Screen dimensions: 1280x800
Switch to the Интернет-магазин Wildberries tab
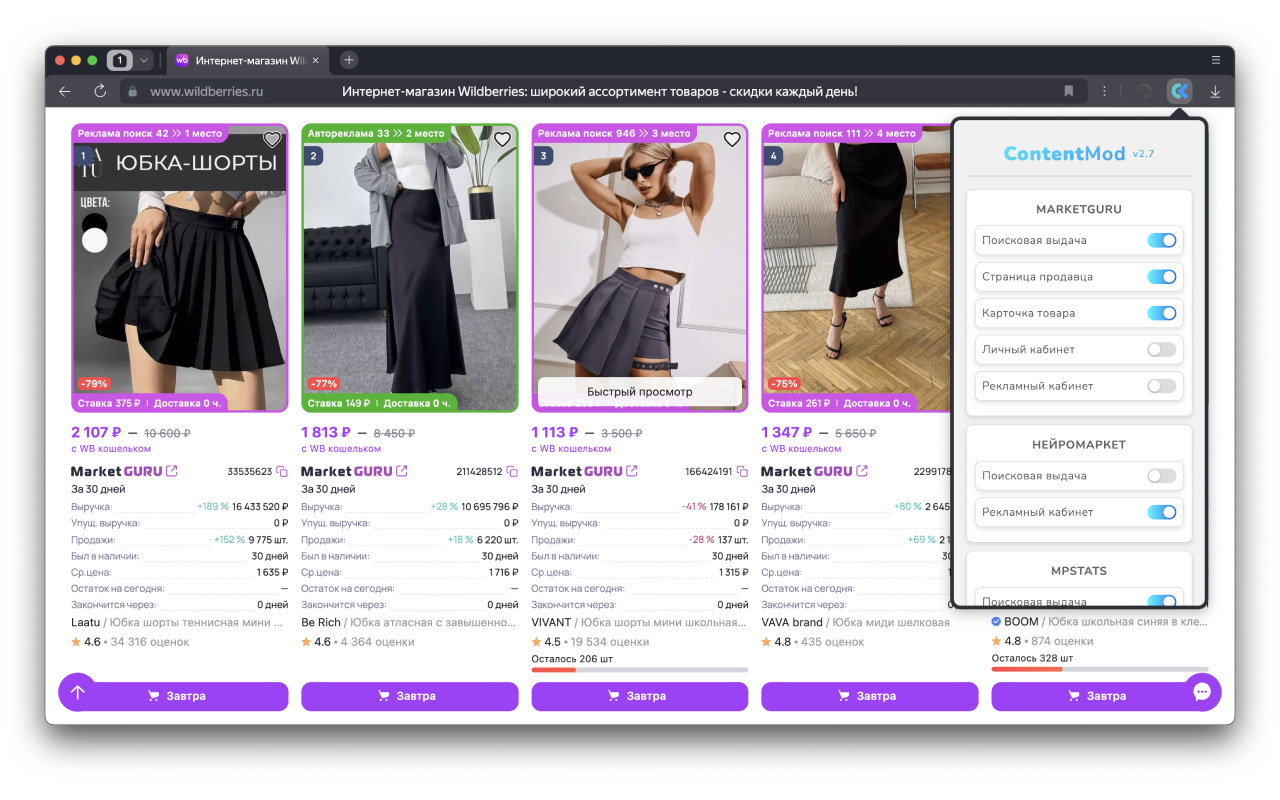click(248, 60)
